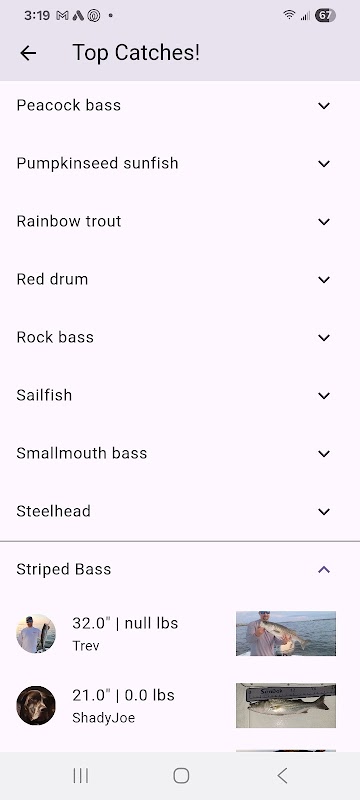
Task: Select Trev's 32.0" catch entry
Action: click(180, 633)
